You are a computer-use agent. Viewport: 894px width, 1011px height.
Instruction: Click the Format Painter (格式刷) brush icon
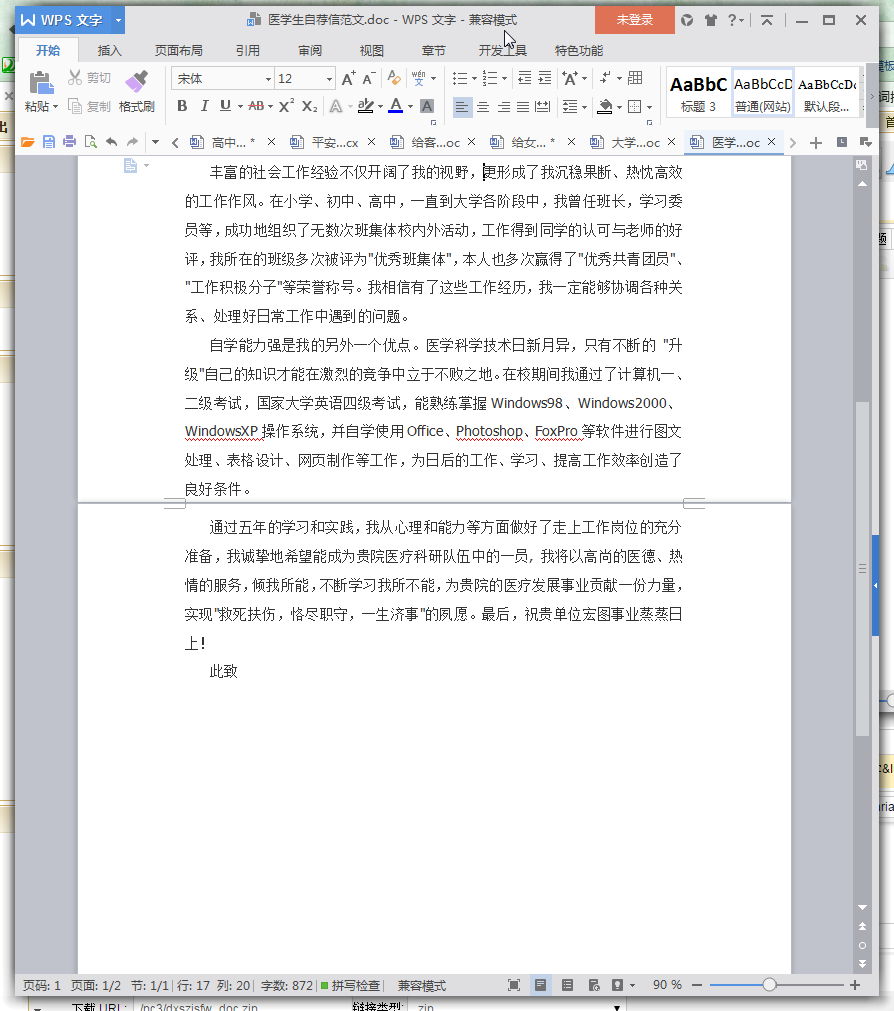click(x=137, y=82)
